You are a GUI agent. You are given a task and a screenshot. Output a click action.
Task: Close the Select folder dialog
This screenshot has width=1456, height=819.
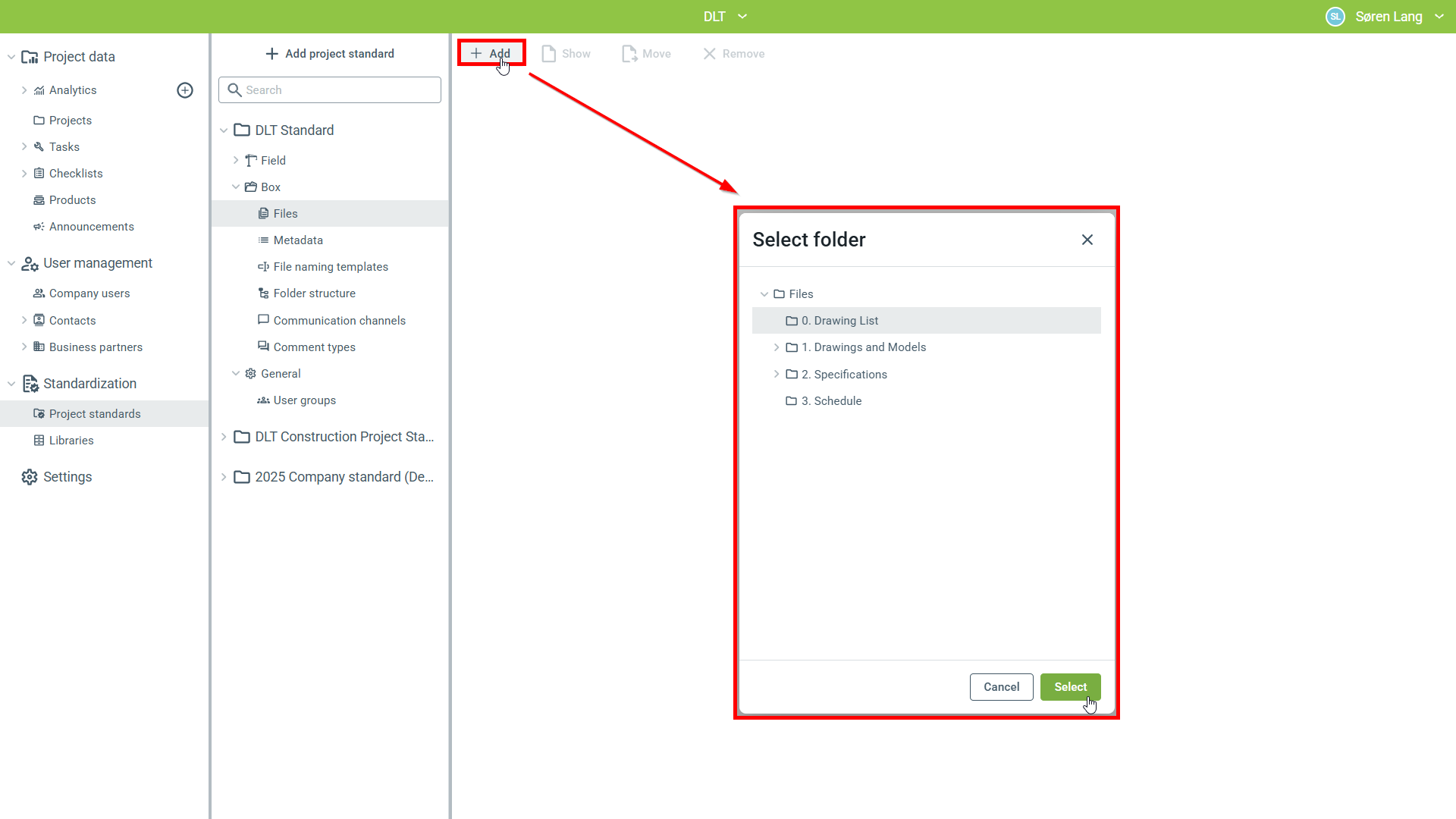[1087, 240]
